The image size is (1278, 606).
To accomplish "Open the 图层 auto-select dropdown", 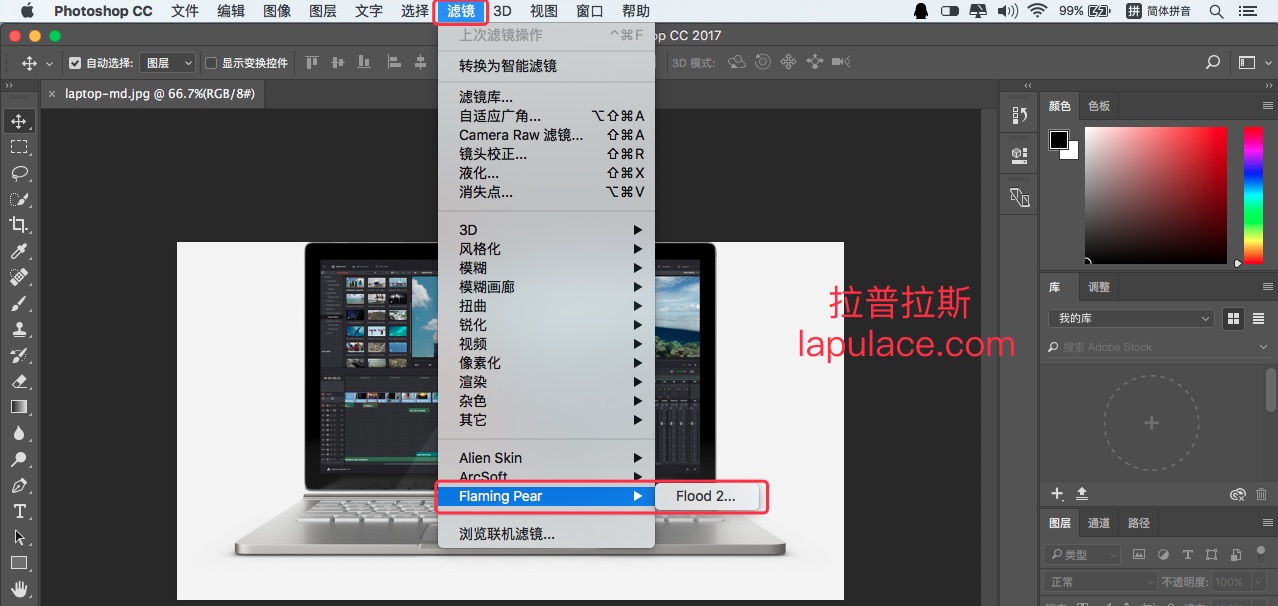I will [x=168, y=63].
